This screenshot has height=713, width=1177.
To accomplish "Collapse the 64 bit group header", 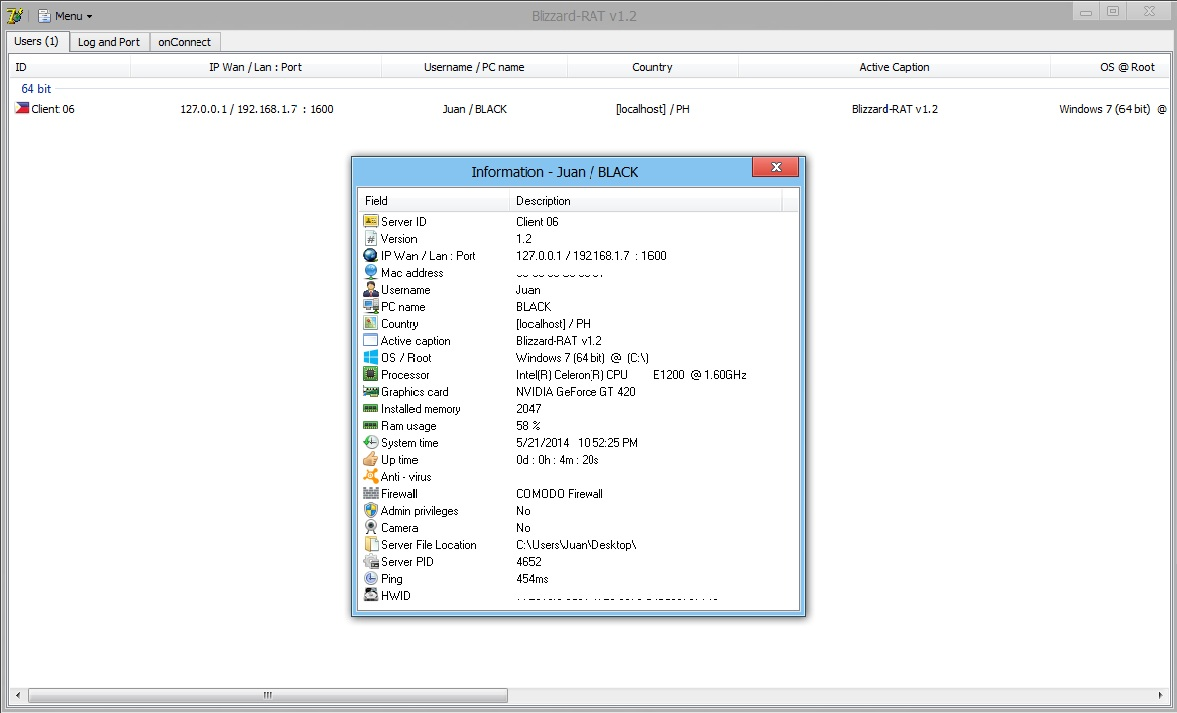I will (x=36, y=89).
